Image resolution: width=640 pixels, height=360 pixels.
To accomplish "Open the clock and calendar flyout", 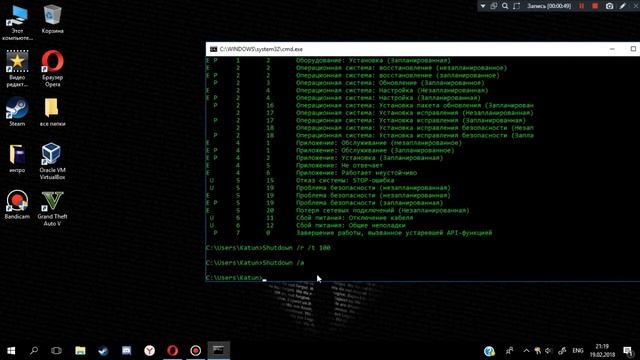I will [x=602, y=351].
